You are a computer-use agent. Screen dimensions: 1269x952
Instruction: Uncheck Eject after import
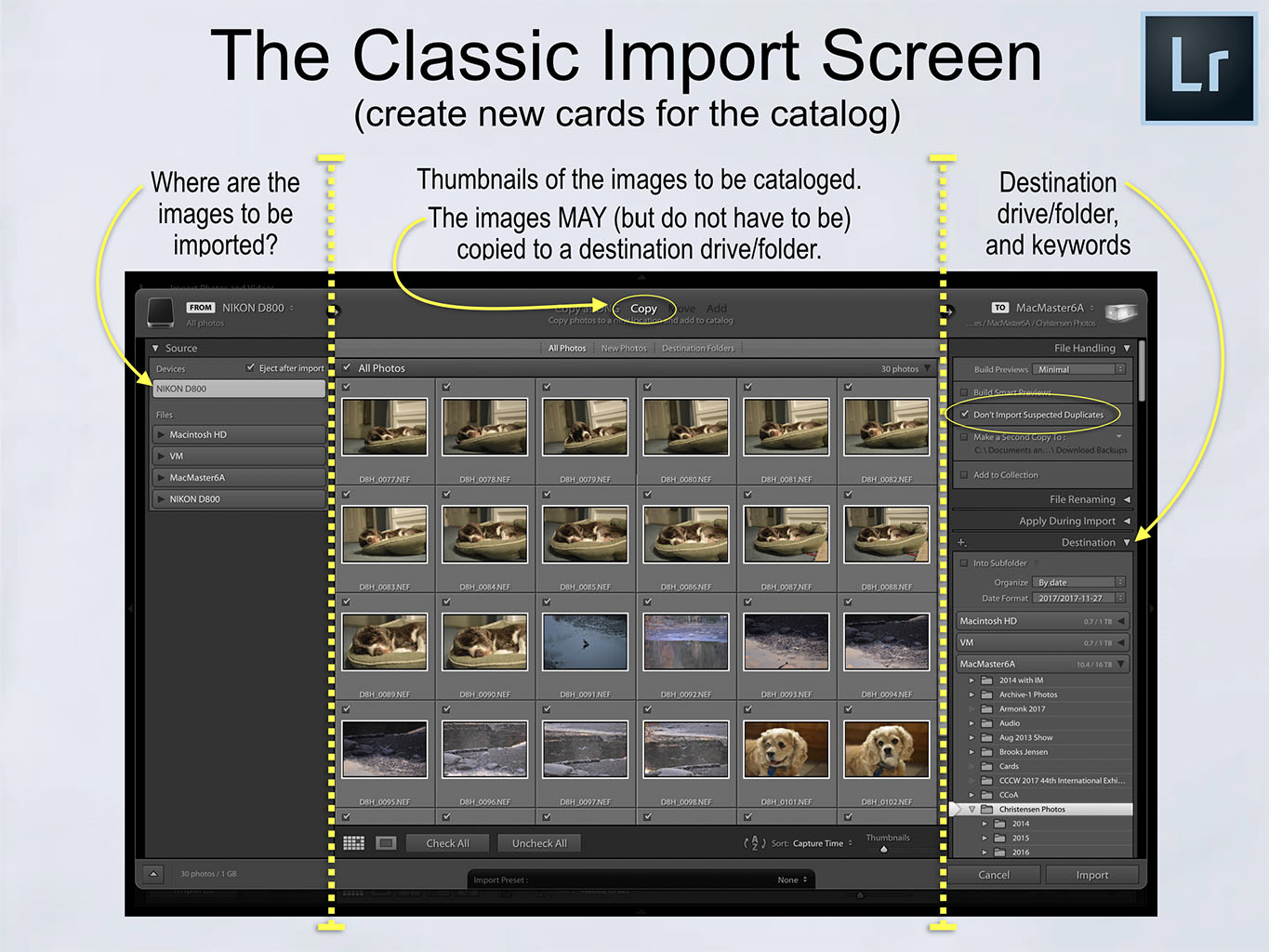[x=250, y=368]
